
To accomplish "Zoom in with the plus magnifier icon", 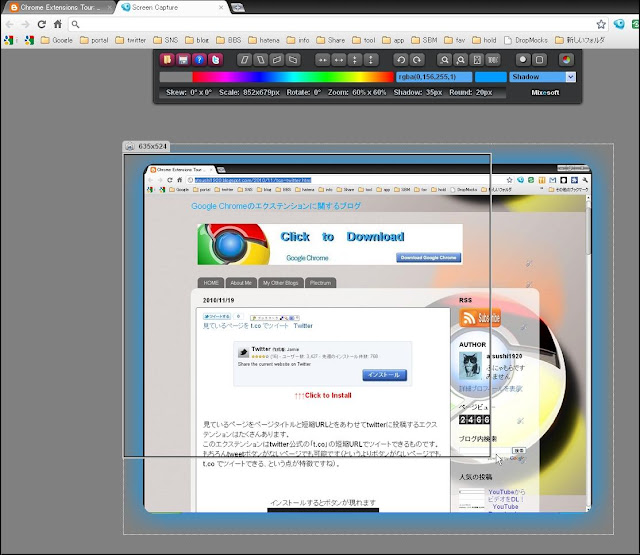I will point(461,60).
